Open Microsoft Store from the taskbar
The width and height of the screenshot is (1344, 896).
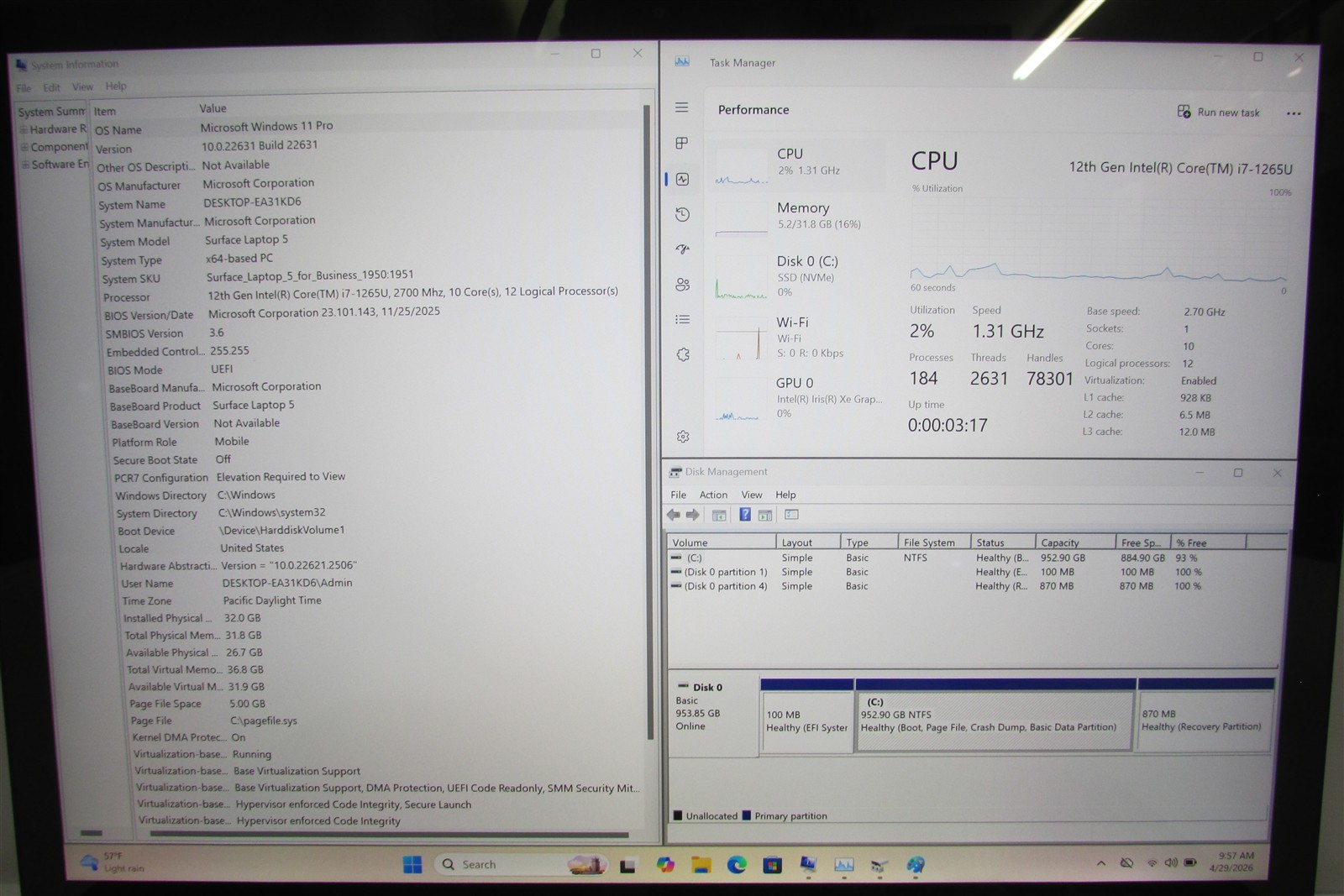point(772,865)
